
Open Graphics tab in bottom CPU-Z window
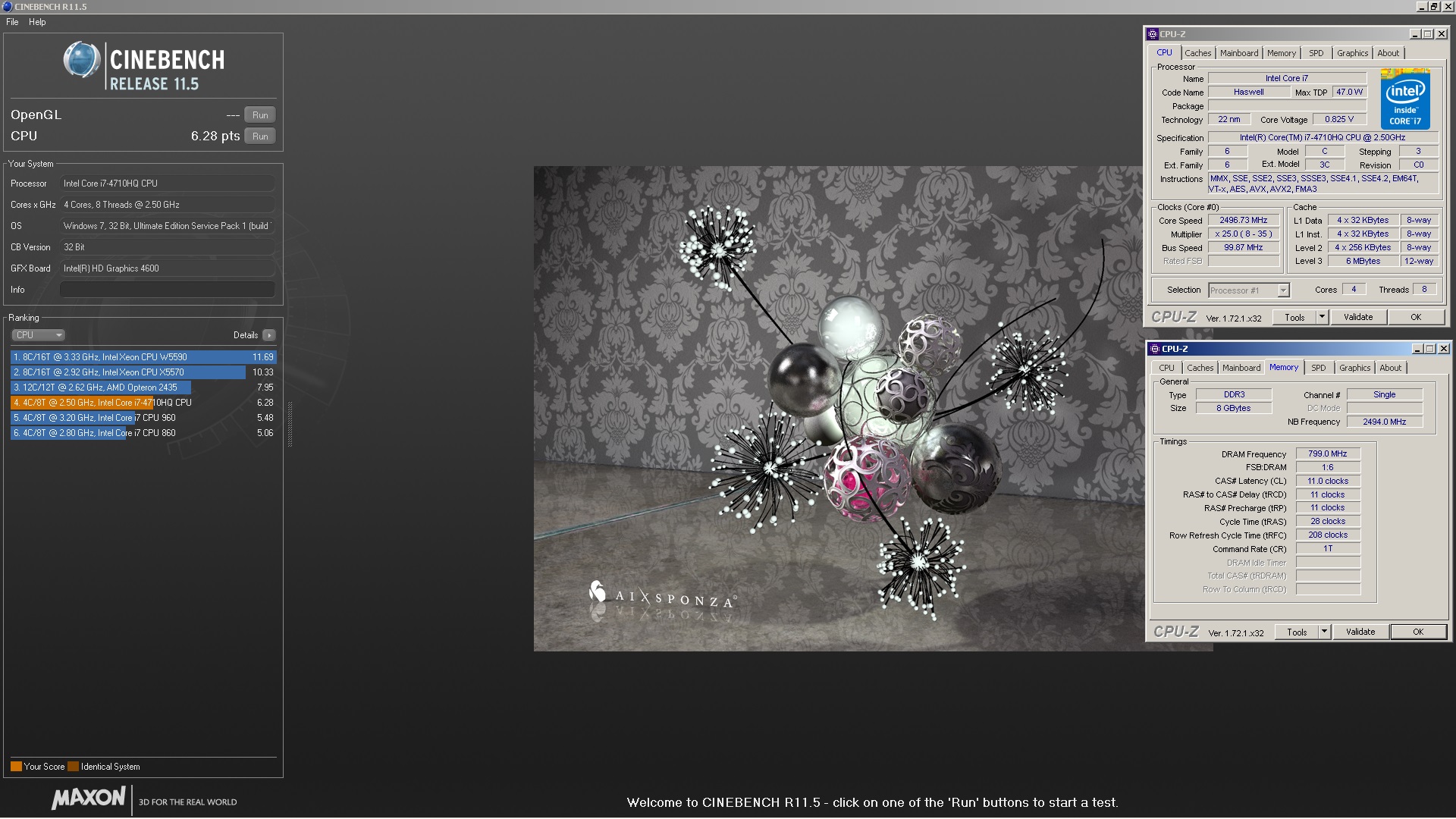(x=1354, y=368)
